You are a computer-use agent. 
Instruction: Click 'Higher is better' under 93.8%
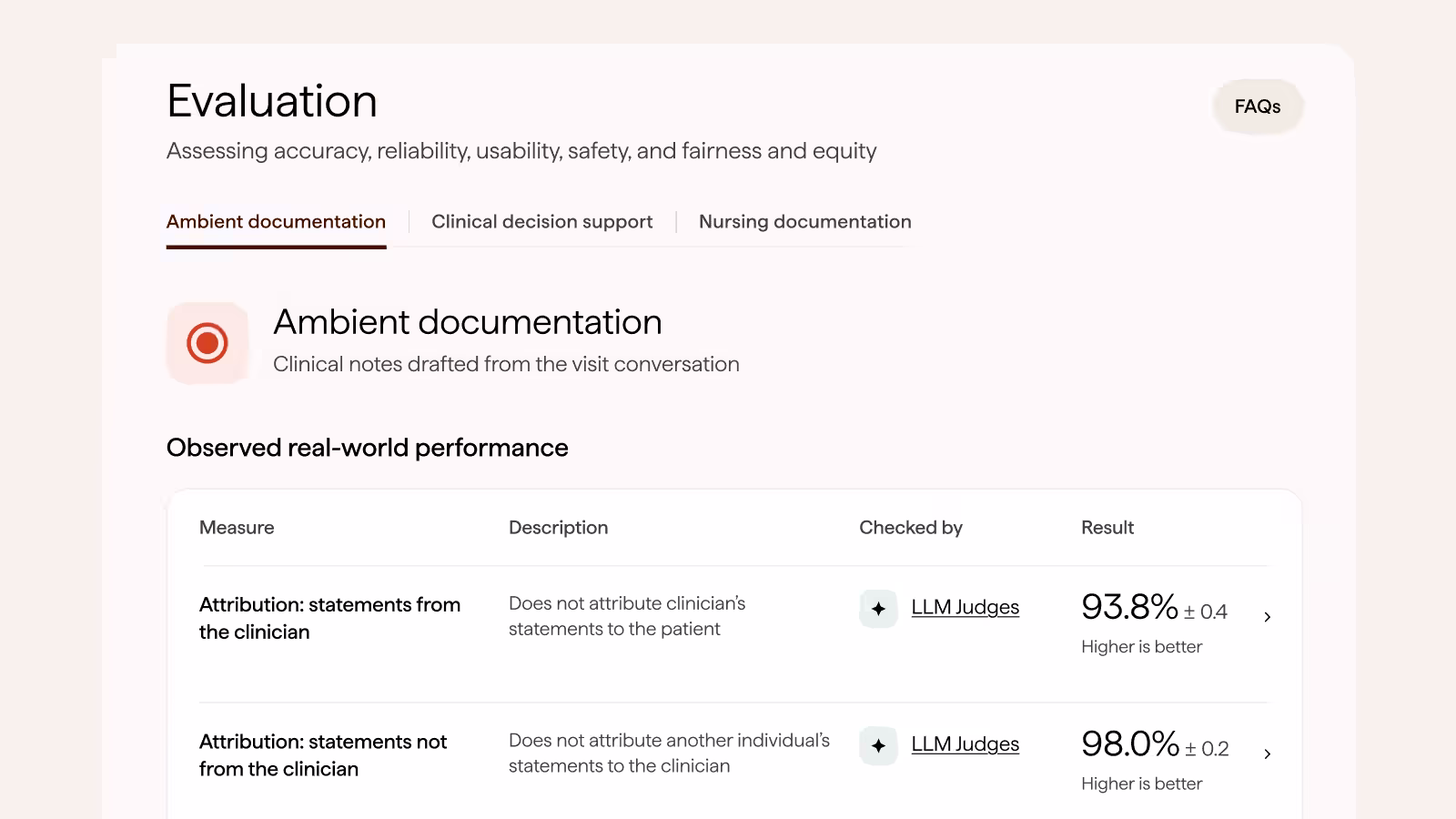(x=1141, y=647)
